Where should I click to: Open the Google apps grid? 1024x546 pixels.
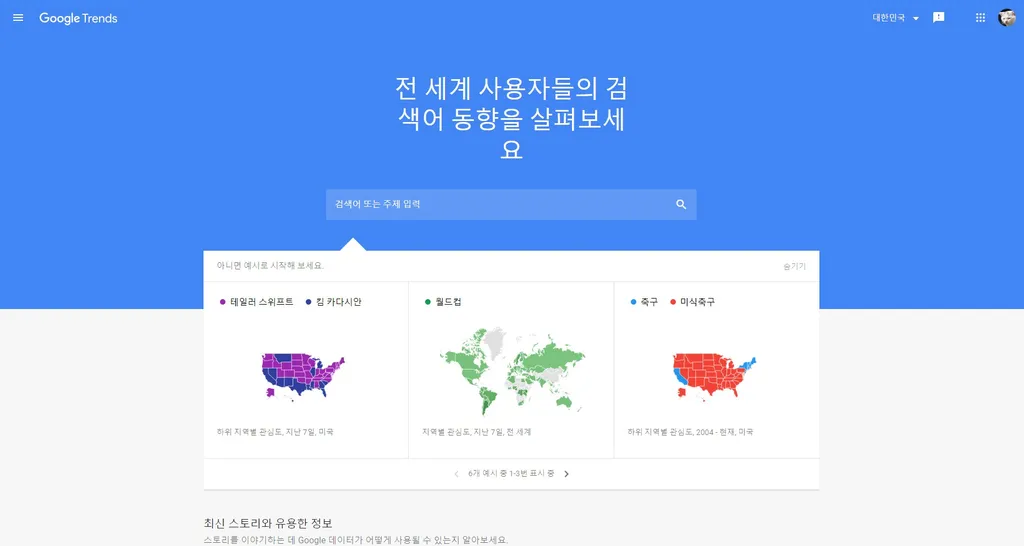pos(980,18)
